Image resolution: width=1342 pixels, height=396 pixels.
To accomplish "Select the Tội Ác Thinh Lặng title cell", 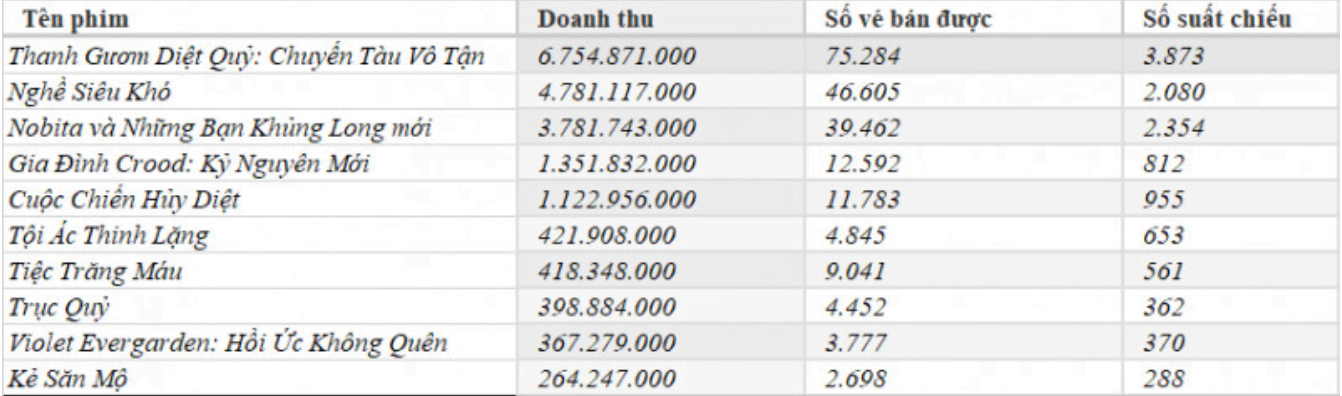I will pos(109,236).
